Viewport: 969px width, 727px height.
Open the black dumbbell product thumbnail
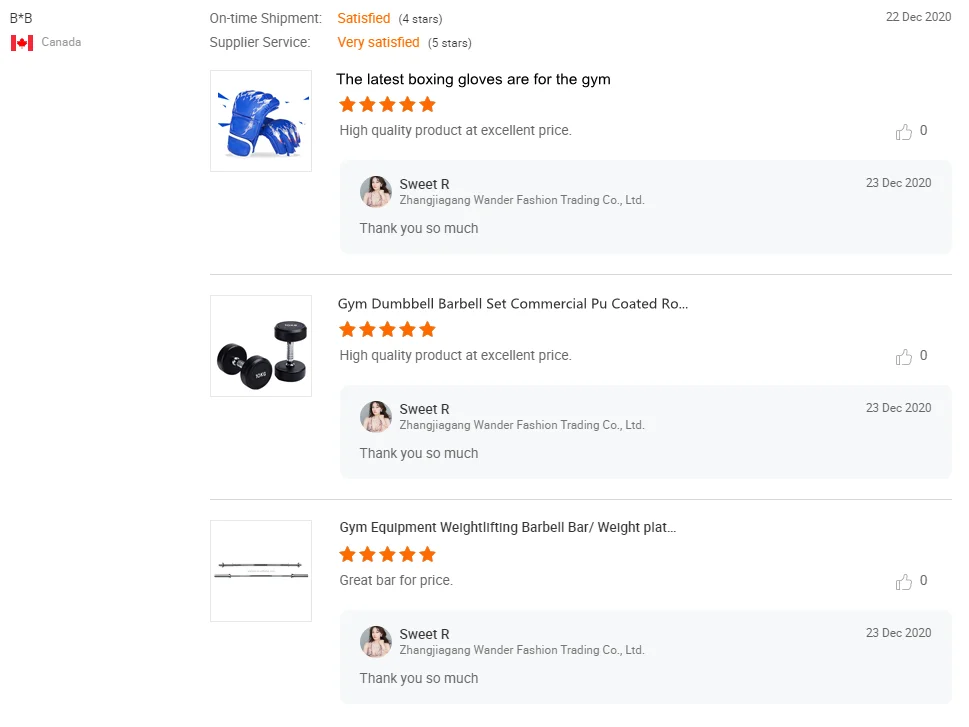click(260, 346)
